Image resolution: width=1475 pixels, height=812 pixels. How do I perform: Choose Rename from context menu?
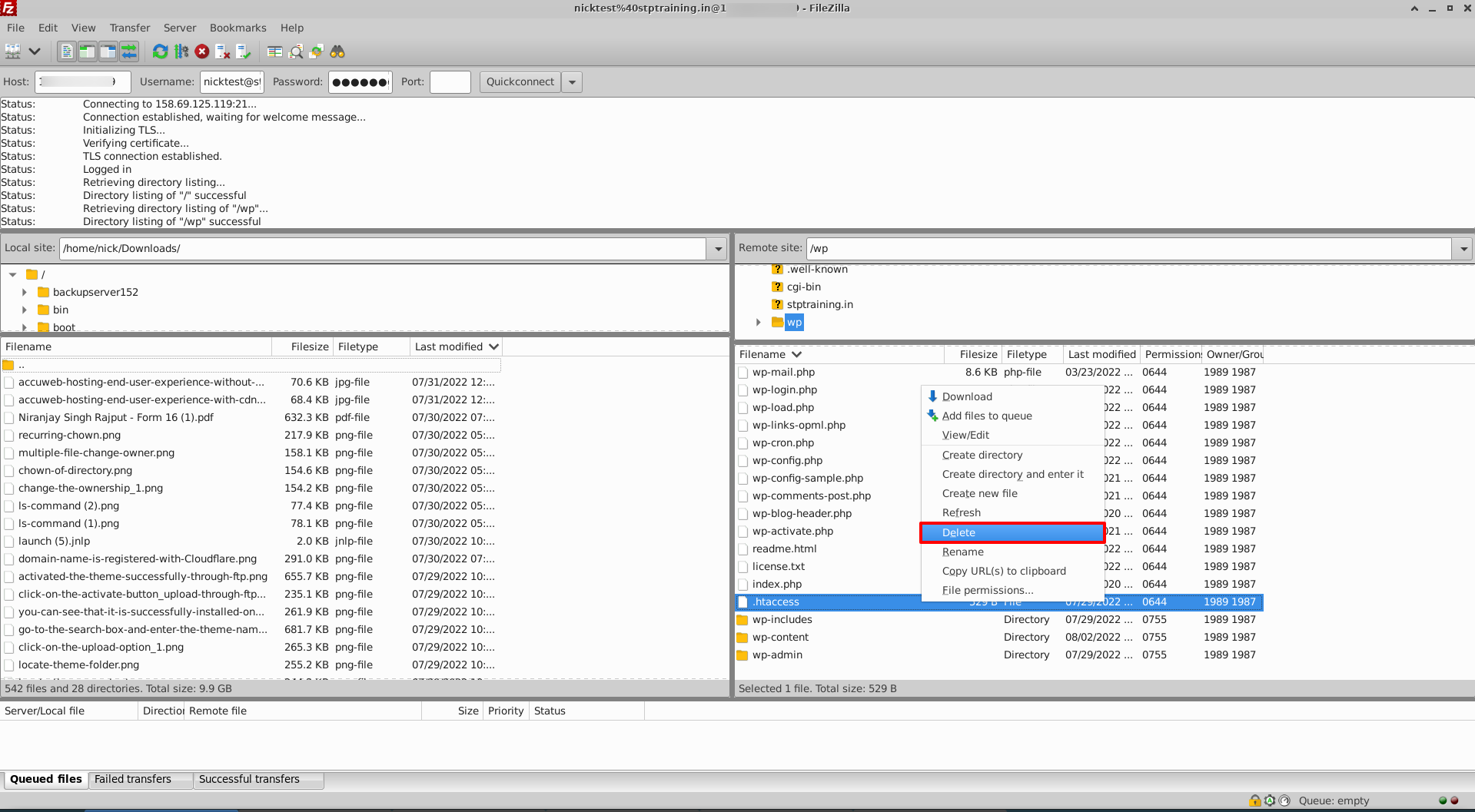1012,552
